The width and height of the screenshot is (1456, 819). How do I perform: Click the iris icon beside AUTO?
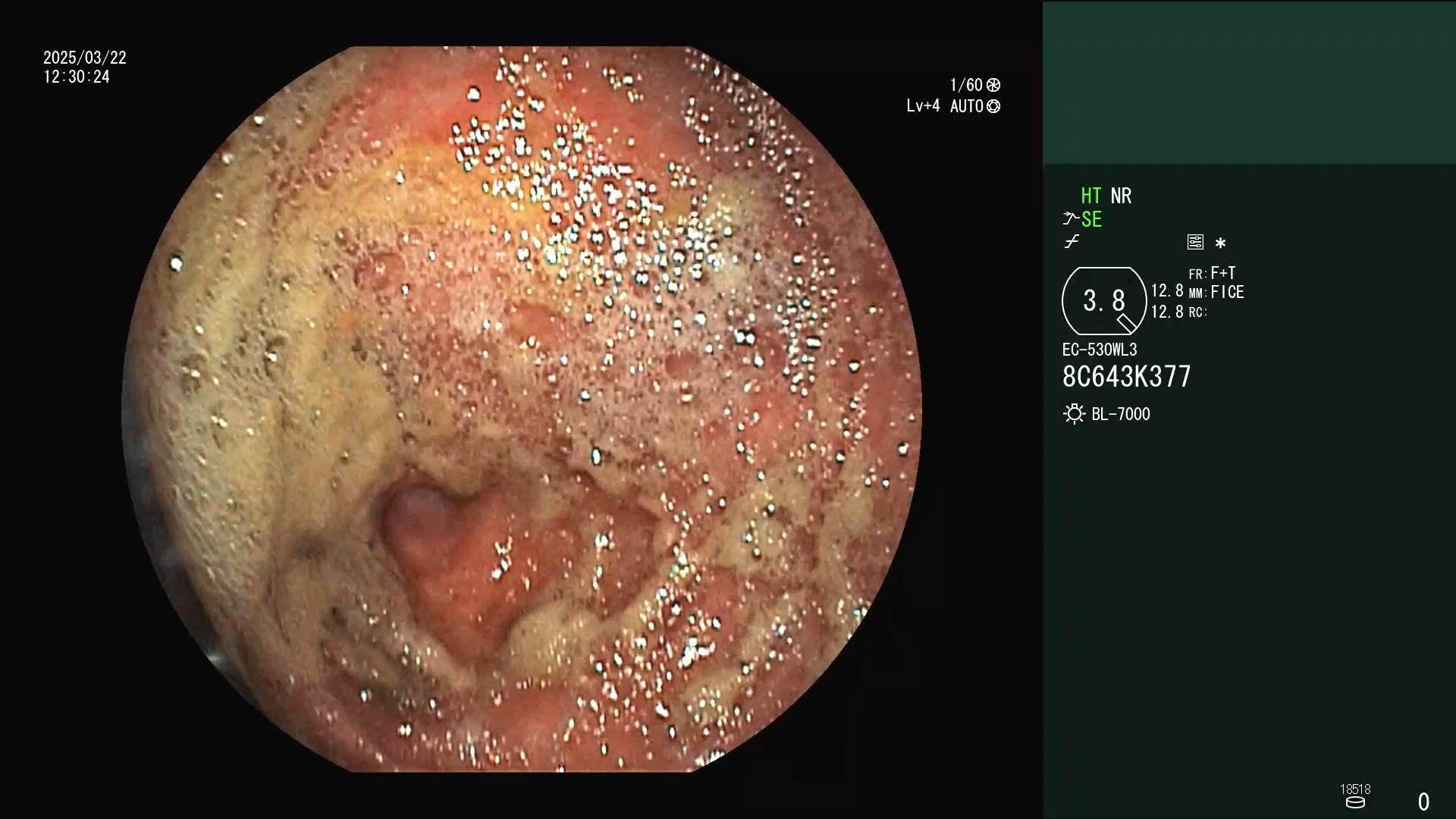point(993,106)
